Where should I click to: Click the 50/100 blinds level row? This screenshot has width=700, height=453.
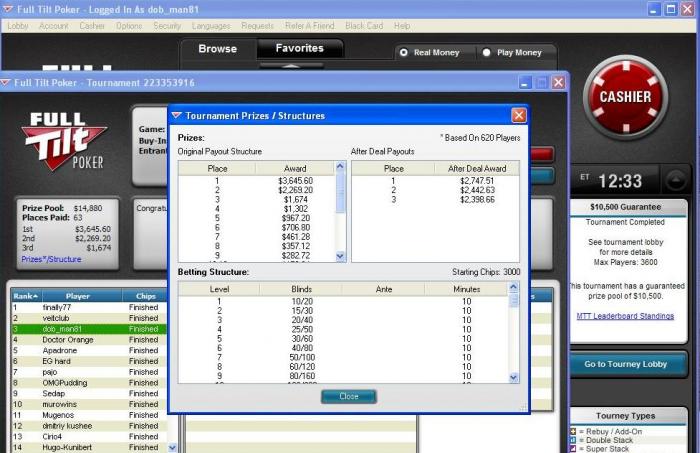tap(343, 357)
